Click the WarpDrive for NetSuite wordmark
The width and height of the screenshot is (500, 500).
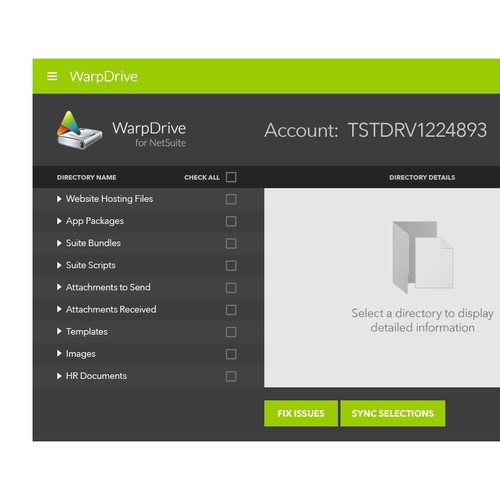pos(149,134)
